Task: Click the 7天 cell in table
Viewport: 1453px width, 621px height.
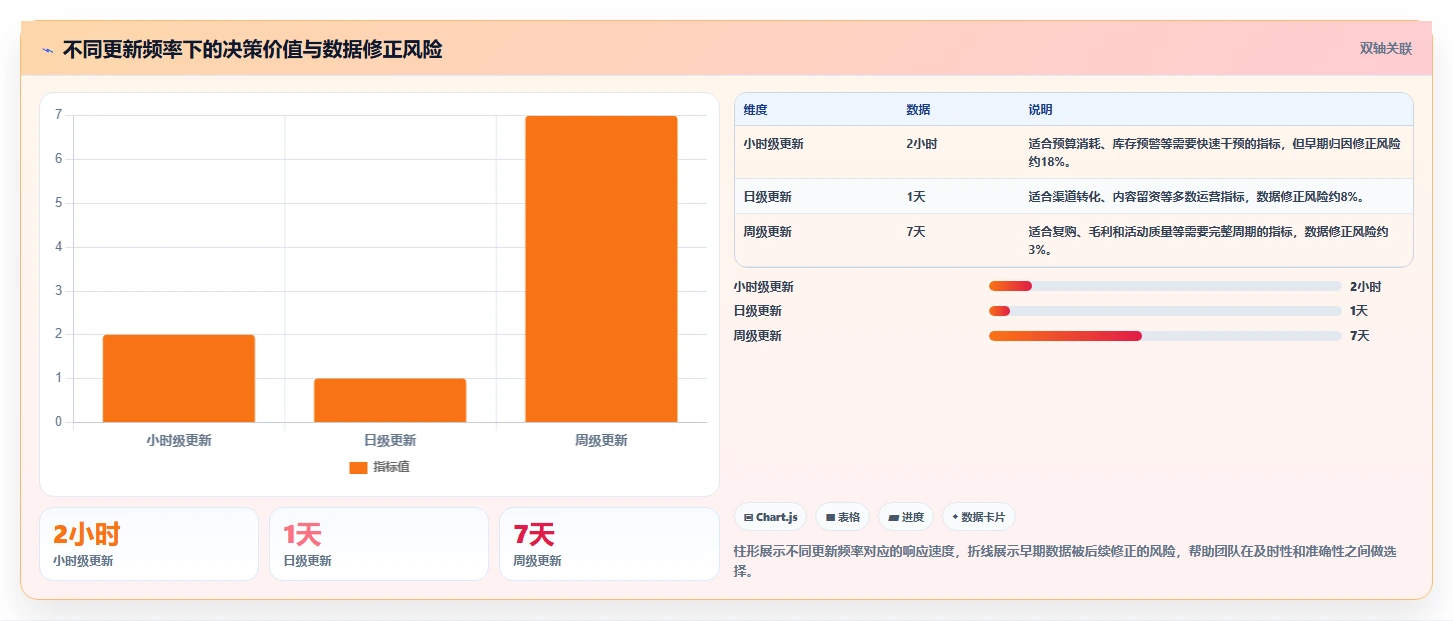Action: tap(915, 232)
